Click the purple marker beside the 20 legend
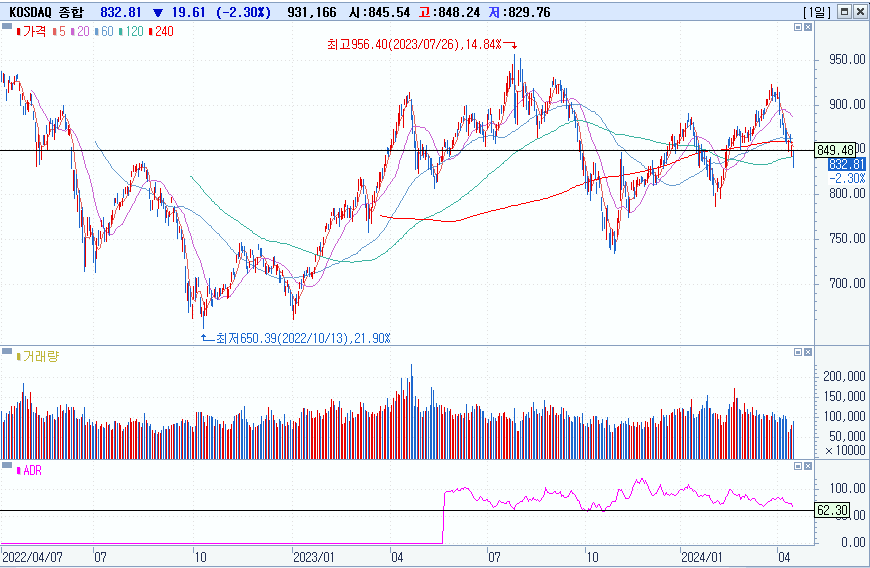870x568 pixels. coord(73,32)
